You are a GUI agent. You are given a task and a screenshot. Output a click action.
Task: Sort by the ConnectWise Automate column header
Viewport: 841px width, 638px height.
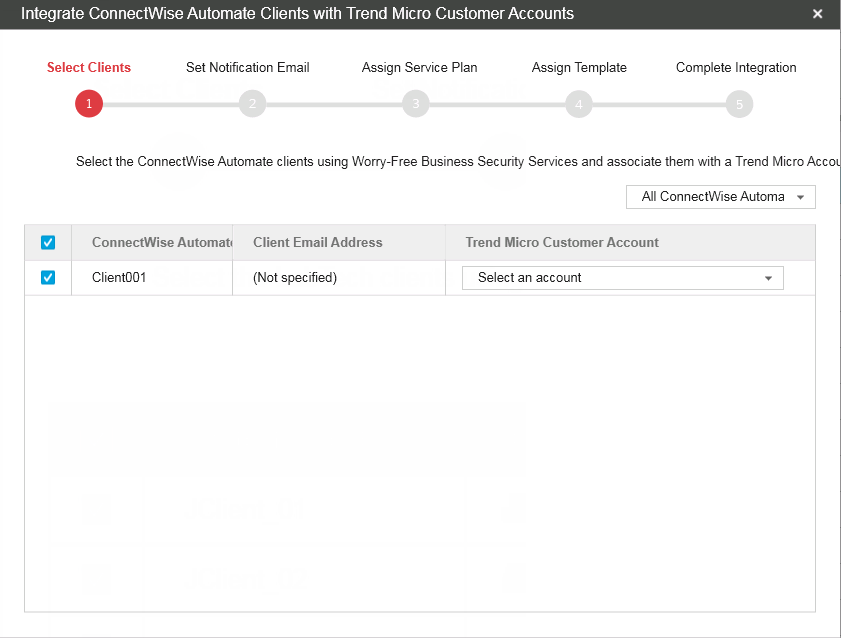coord(160,242)
